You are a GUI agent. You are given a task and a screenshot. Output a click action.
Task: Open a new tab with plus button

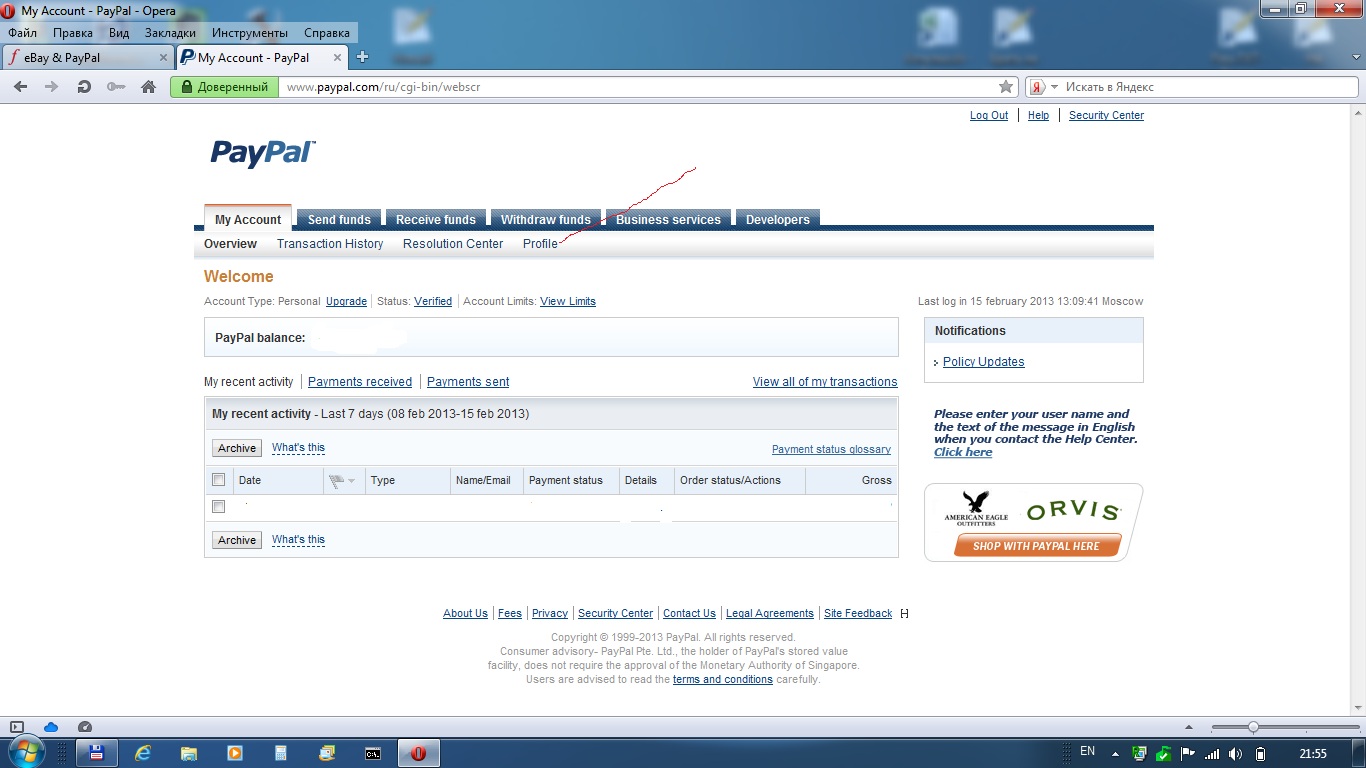(x=363, y=57)
